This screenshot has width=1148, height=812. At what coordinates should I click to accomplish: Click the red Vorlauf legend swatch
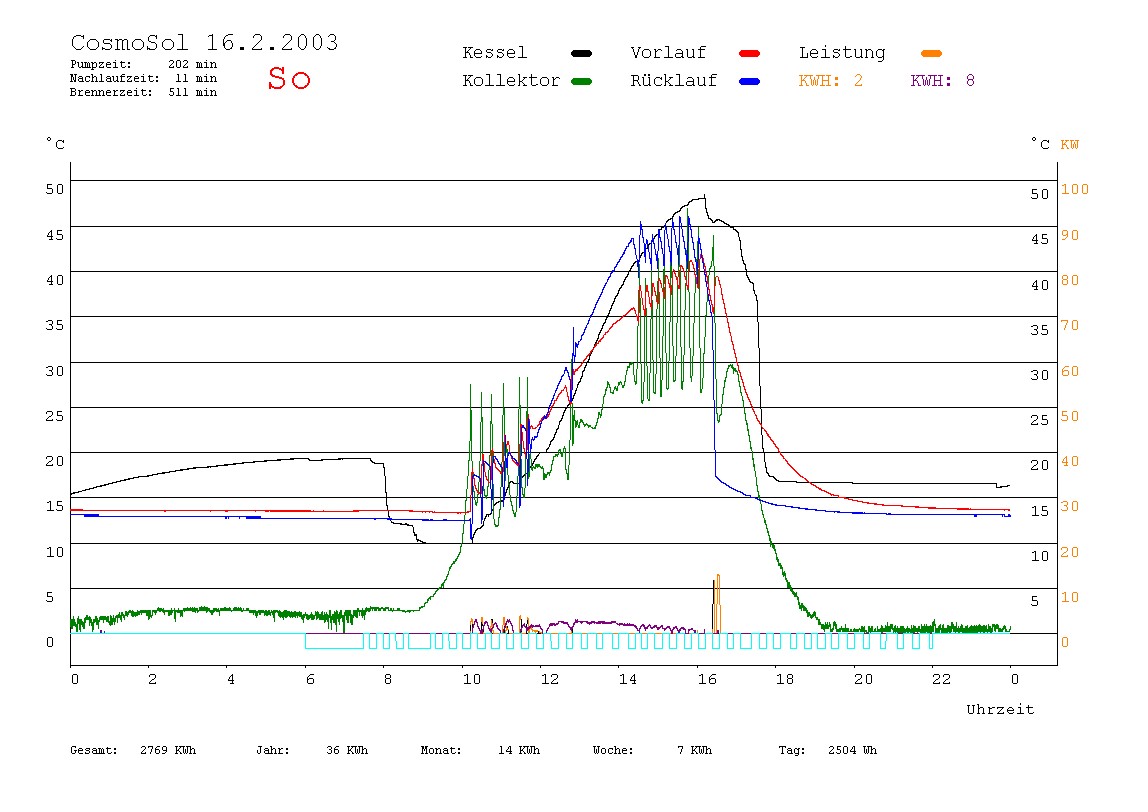click(750, 53)
